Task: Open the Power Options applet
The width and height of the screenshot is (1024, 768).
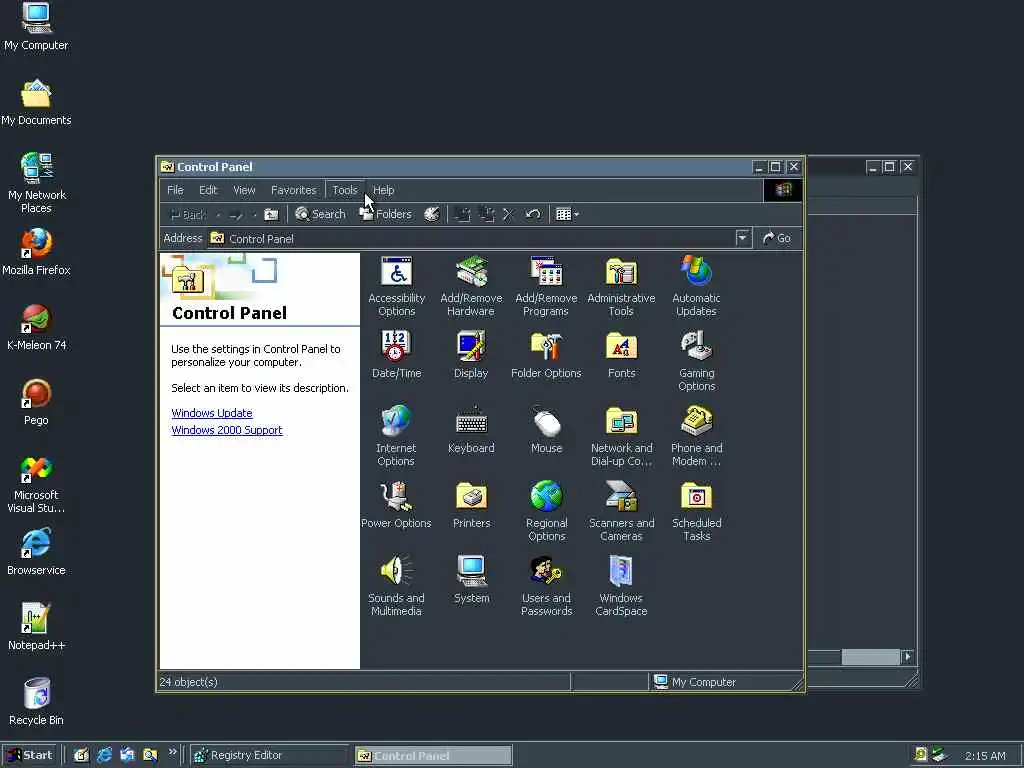Action: (x=396, y=505)
